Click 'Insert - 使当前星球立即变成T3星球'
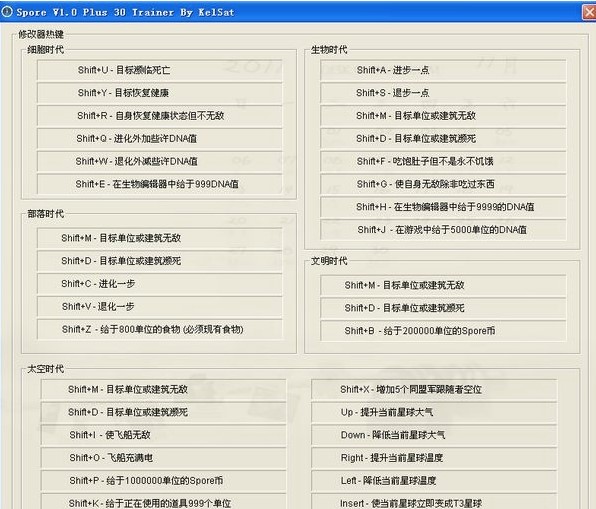Viewport: 596px width, 509px height. 434,502
